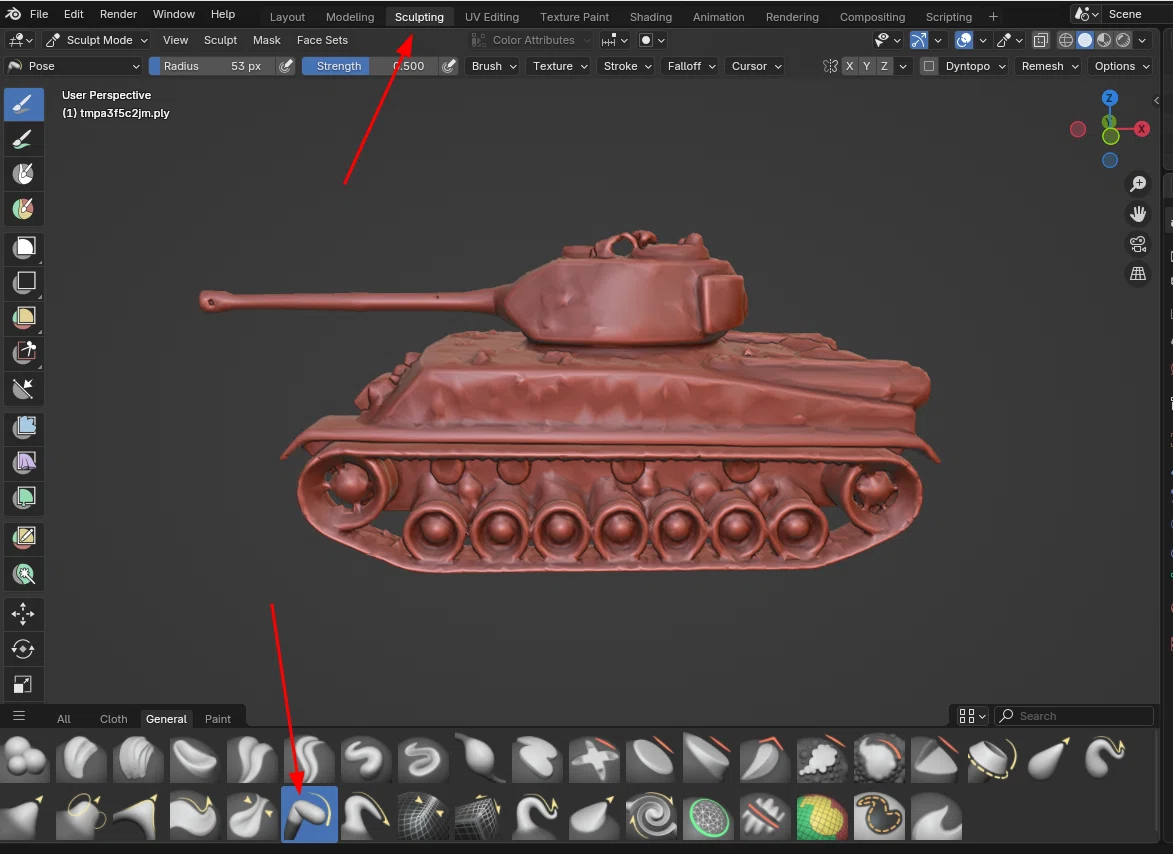Open the Pose brush selector dropdown
The height and width of the screenshot is (854, 1173).
[73, 66]
